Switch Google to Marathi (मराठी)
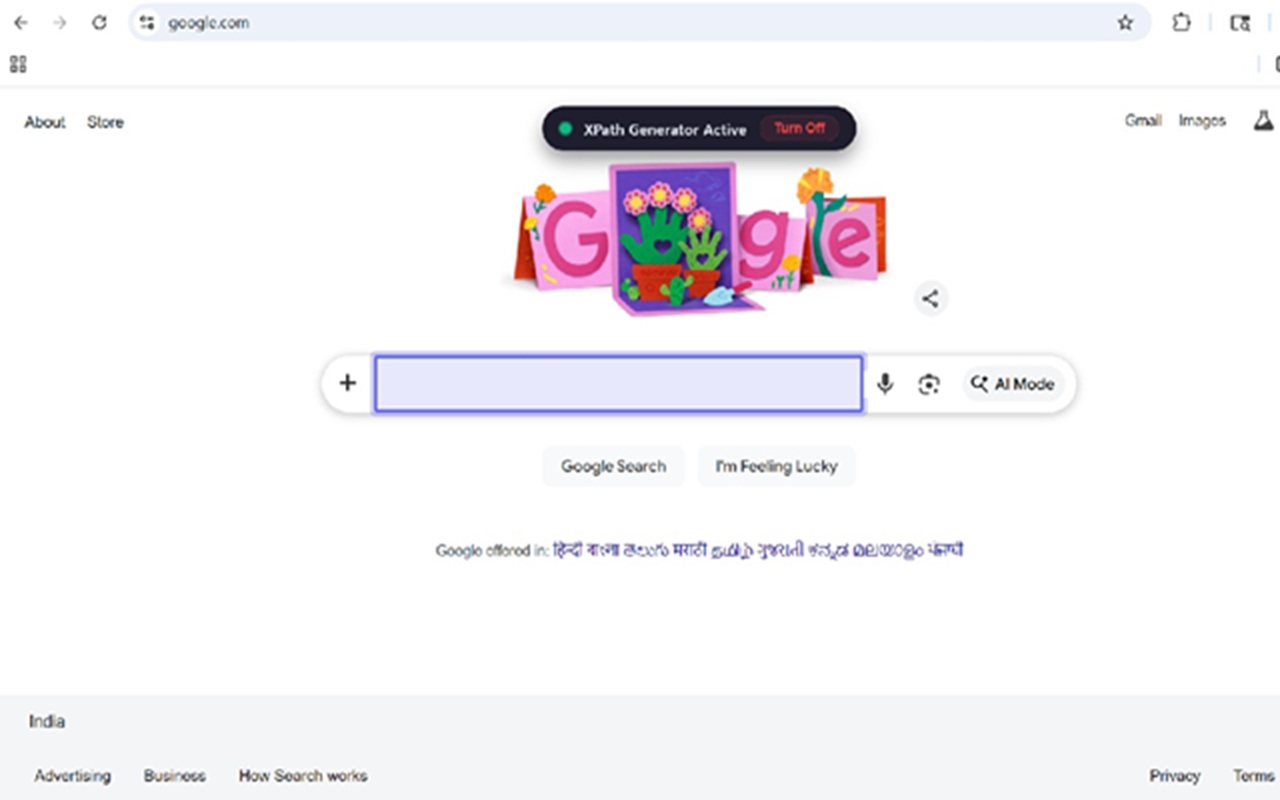 click(688, 550)
